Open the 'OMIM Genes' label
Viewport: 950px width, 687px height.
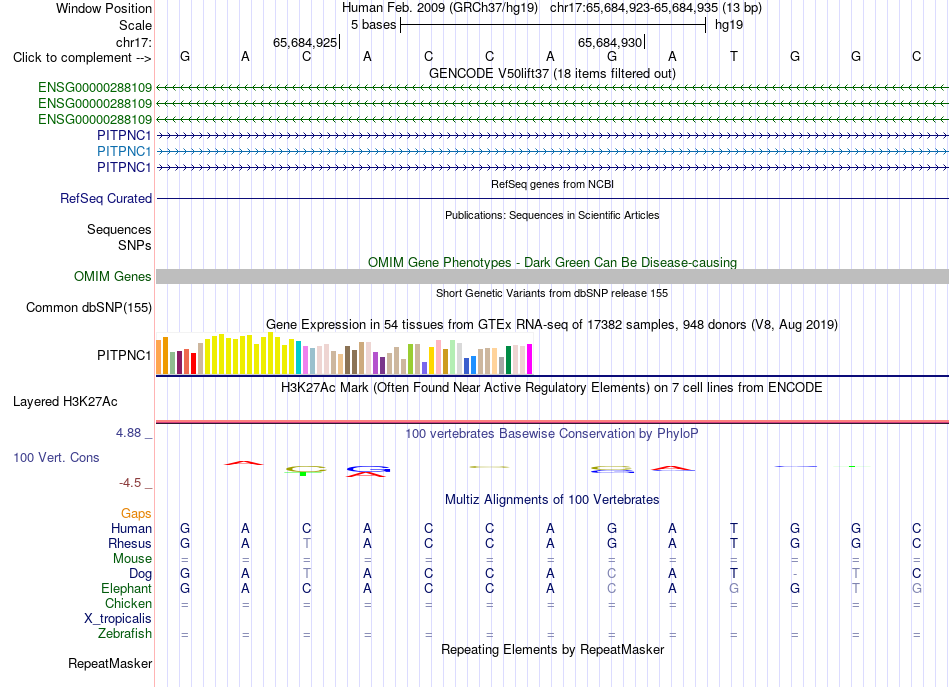click(x=112, y=276)
